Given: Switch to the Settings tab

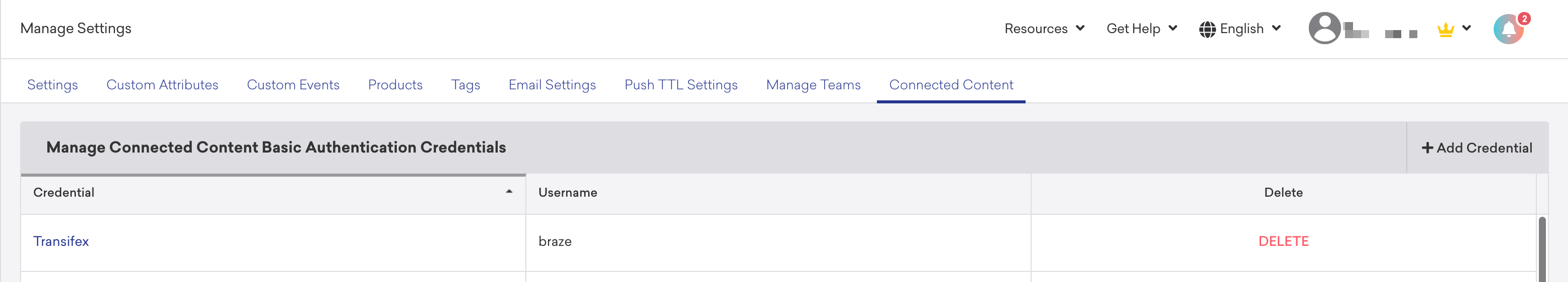Looking at the screenshot, I should [x=52, y=84].
